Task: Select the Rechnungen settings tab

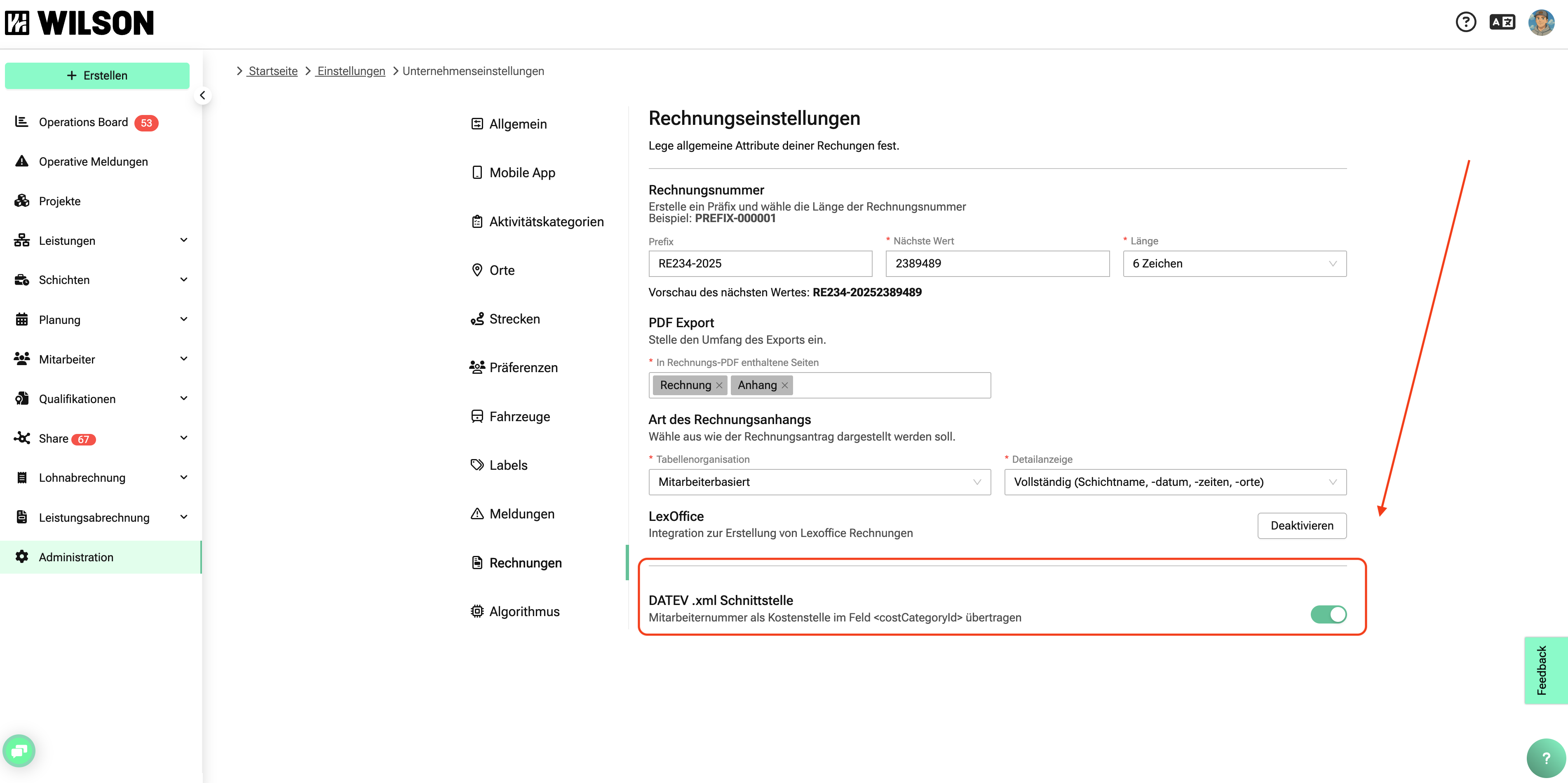Action: pos(517,563)
